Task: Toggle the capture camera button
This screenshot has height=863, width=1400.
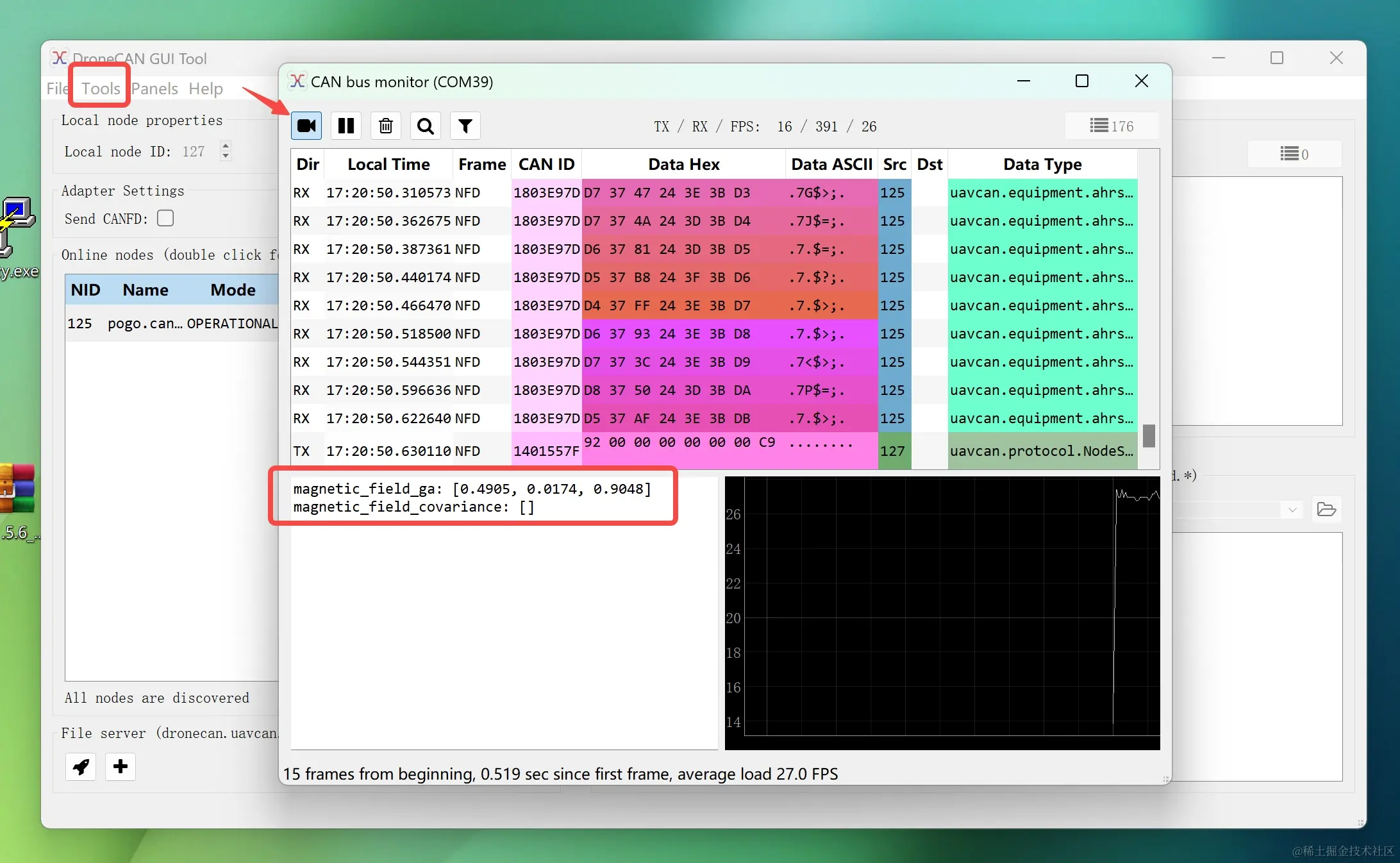Action: click(x=306, y=126)
